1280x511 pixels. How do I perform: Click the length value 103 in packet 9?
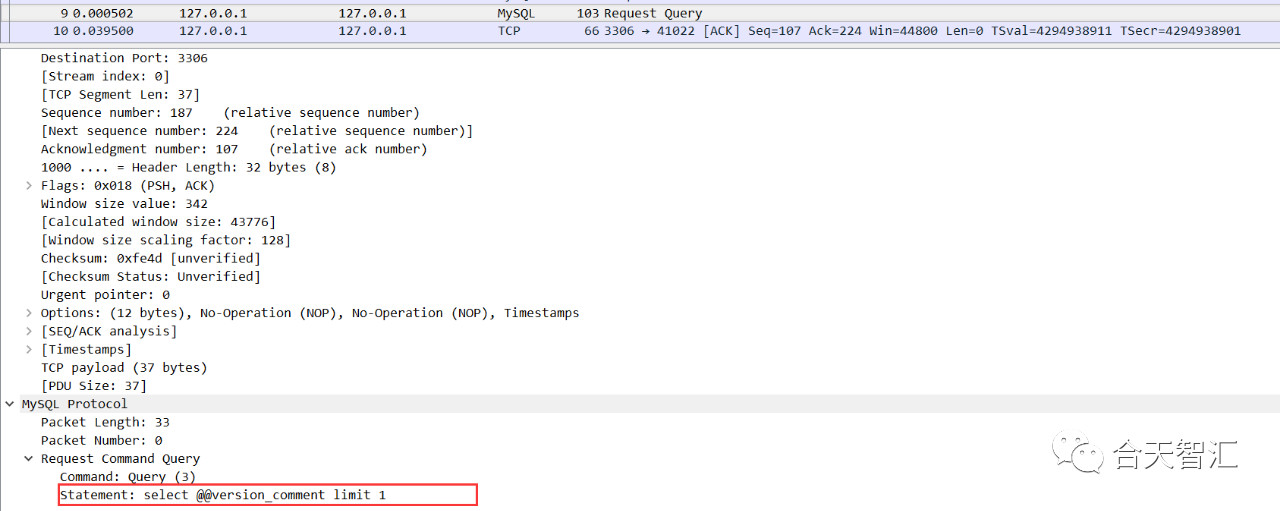pyautogui.click(x=588, y=14)
